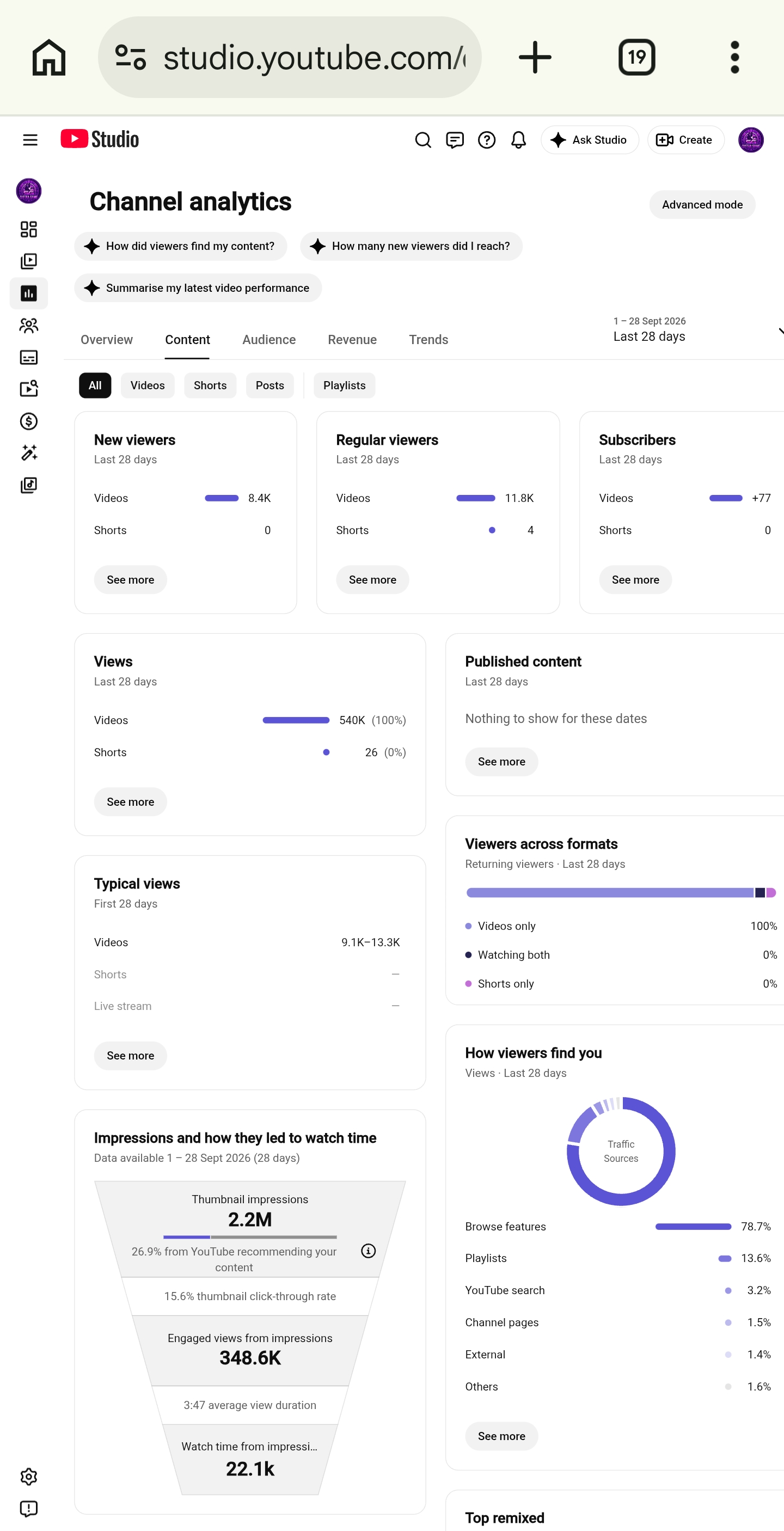The height and width of the screenshot is (1531, 784).
Task: Click Summarise my latest video performance
Action: pyautogui.click(x=198, y=287)
